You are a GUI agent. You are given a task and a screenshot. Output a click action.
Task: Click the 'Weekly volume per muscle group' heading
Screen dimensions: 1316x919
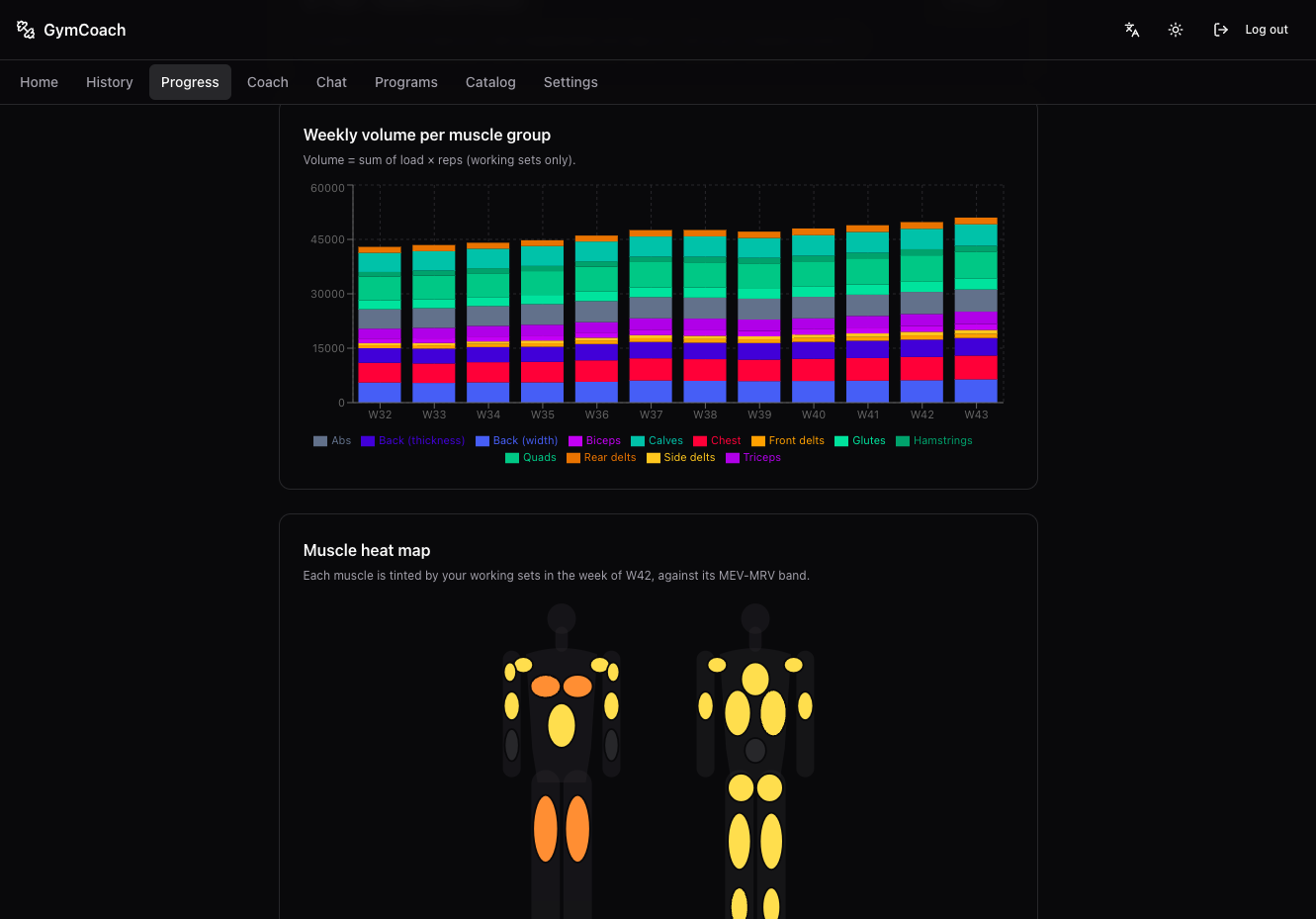(x=427, y=136)
